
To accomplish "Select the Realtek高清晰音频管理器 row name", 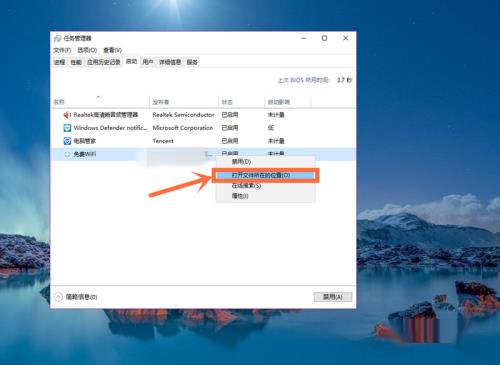I will click(x=106, y=115).
